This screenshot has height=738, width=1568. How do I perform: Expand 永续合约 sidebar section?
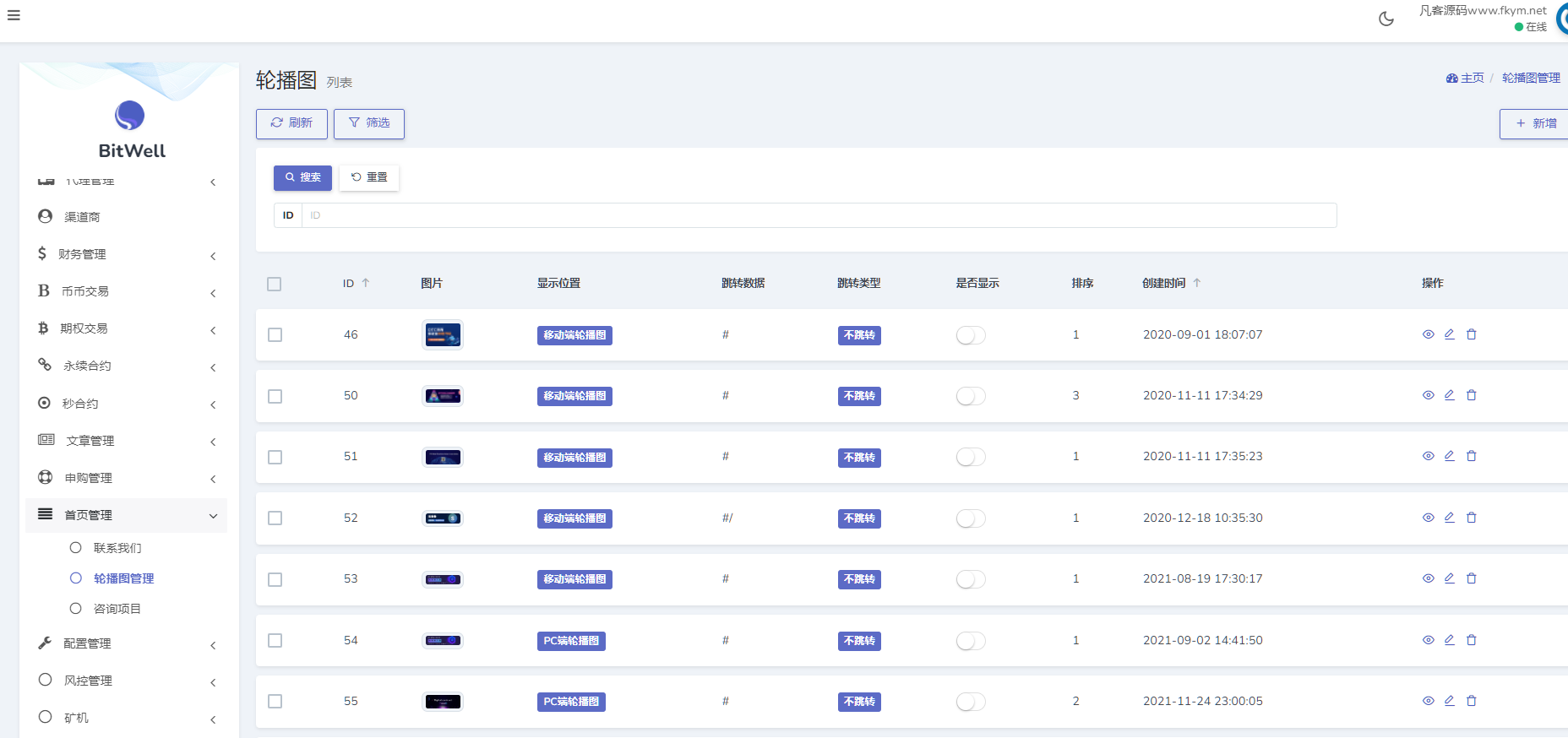[x=127, y=366]
